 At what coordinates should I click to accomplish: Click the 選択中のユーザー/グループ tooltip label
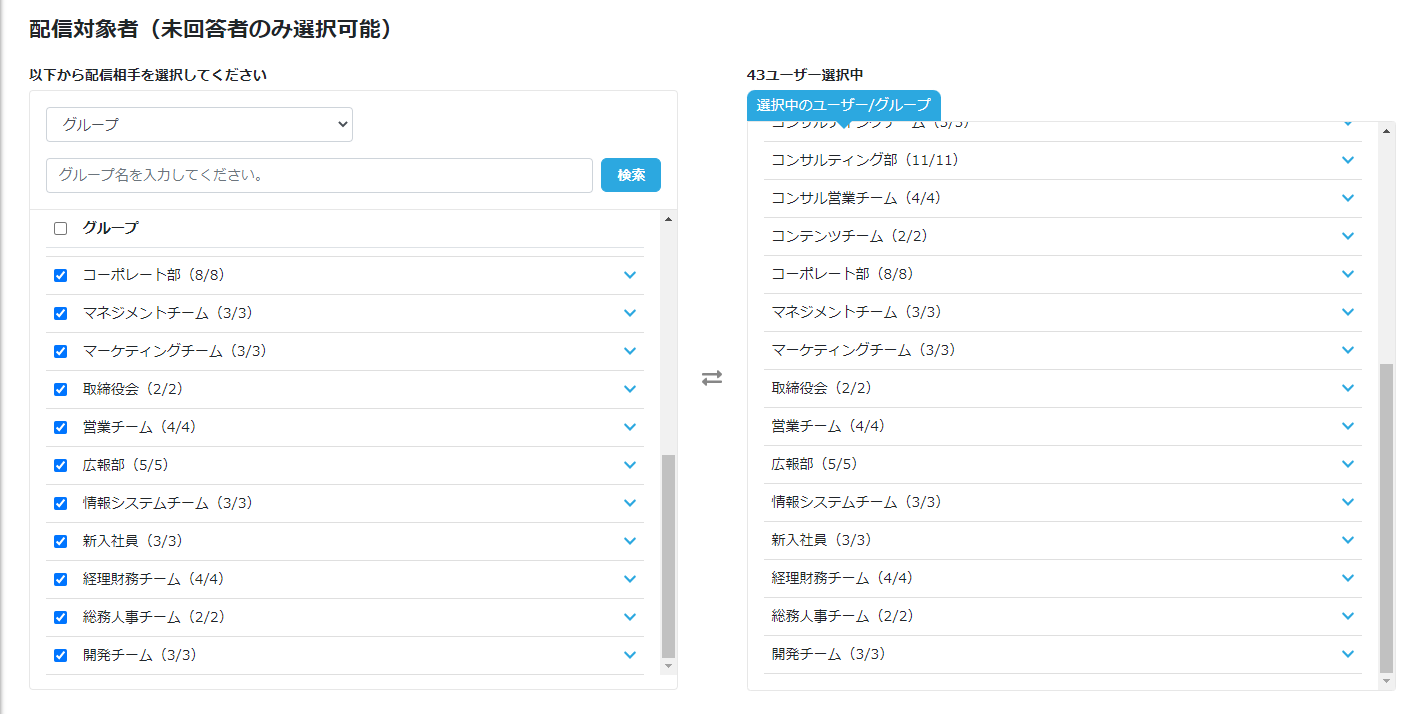844,105
